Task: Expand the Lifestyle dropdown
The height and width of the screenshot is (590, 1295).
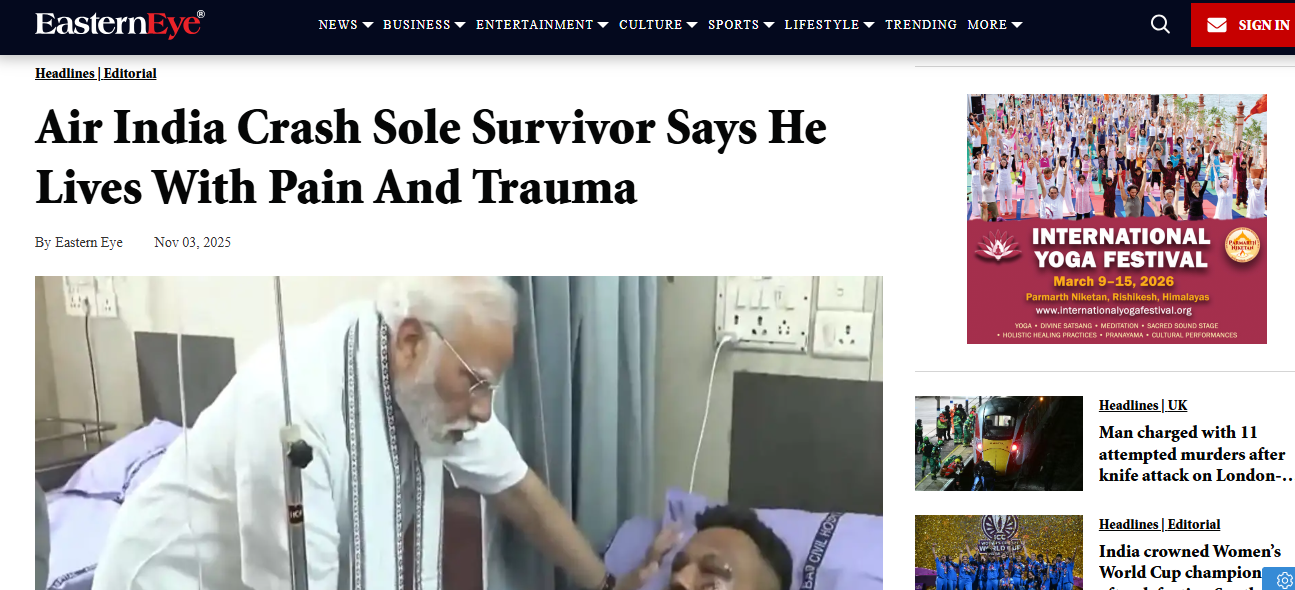Action: [829, 25]
